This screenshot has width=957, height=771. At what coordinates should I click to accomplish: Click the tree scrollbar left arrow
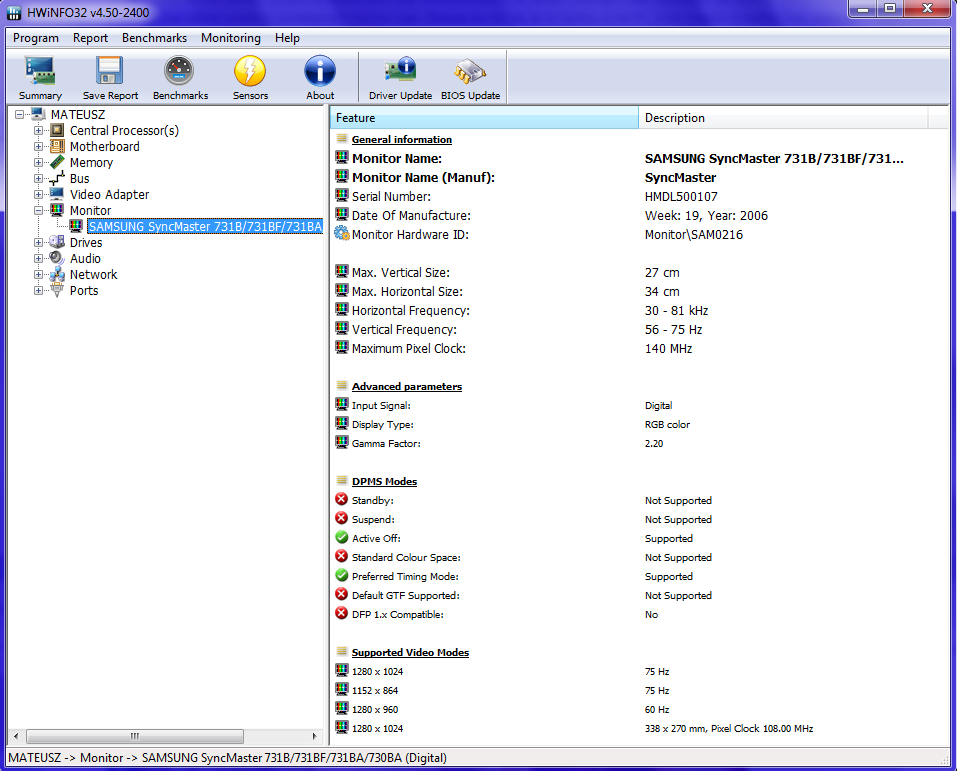tap(16, 736)
